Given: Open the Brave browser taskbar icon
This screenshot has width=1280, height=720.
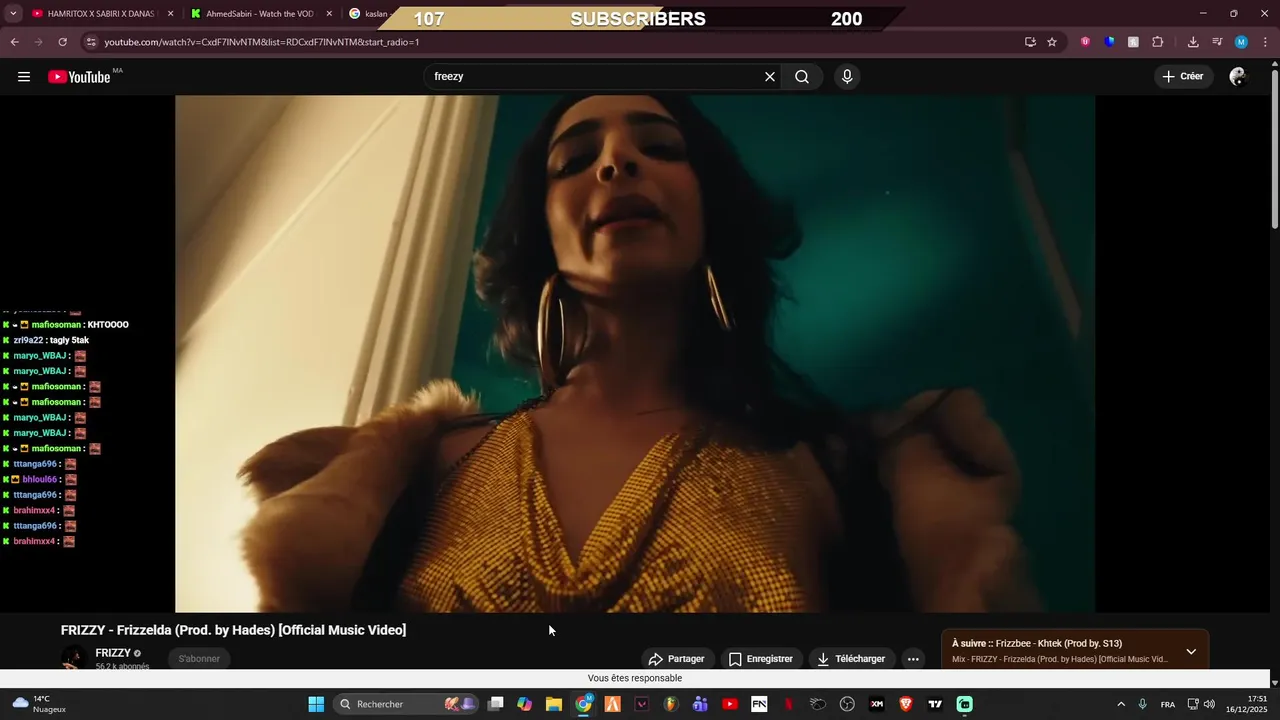Looking at the screenshot, I should [x=906, y=704].
